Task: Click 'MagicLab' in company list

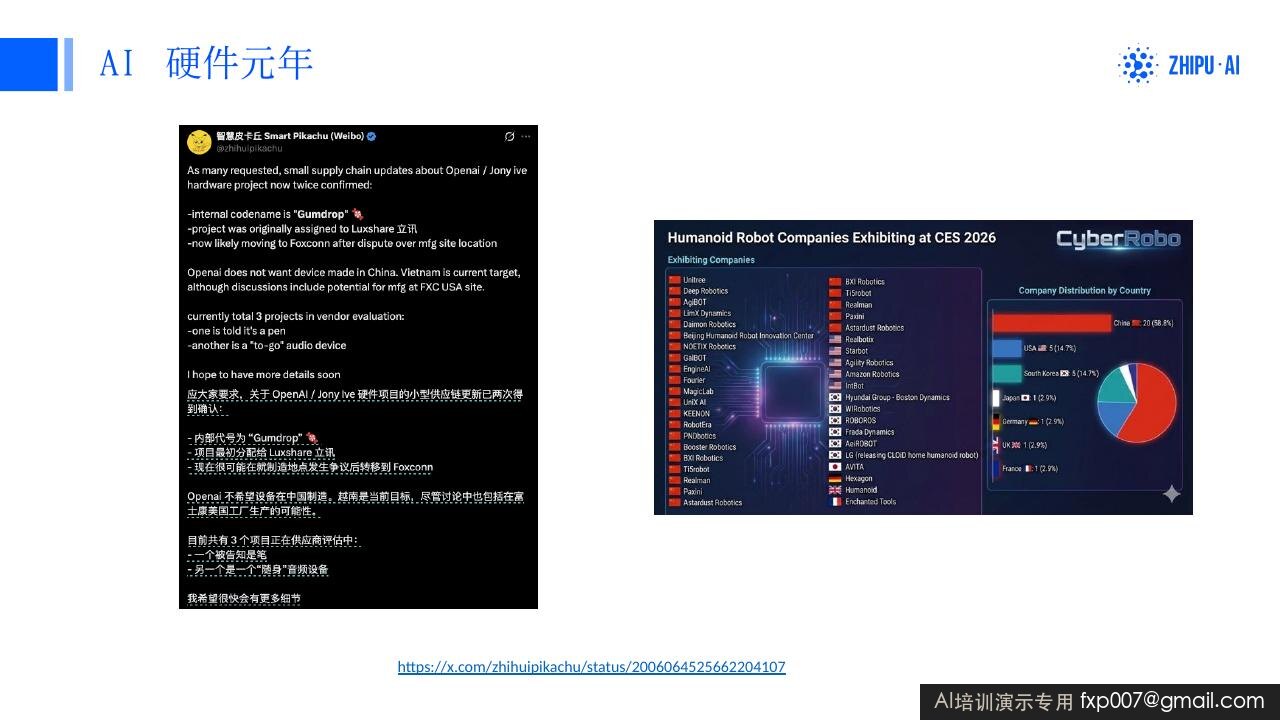Action: pos(699,391)
